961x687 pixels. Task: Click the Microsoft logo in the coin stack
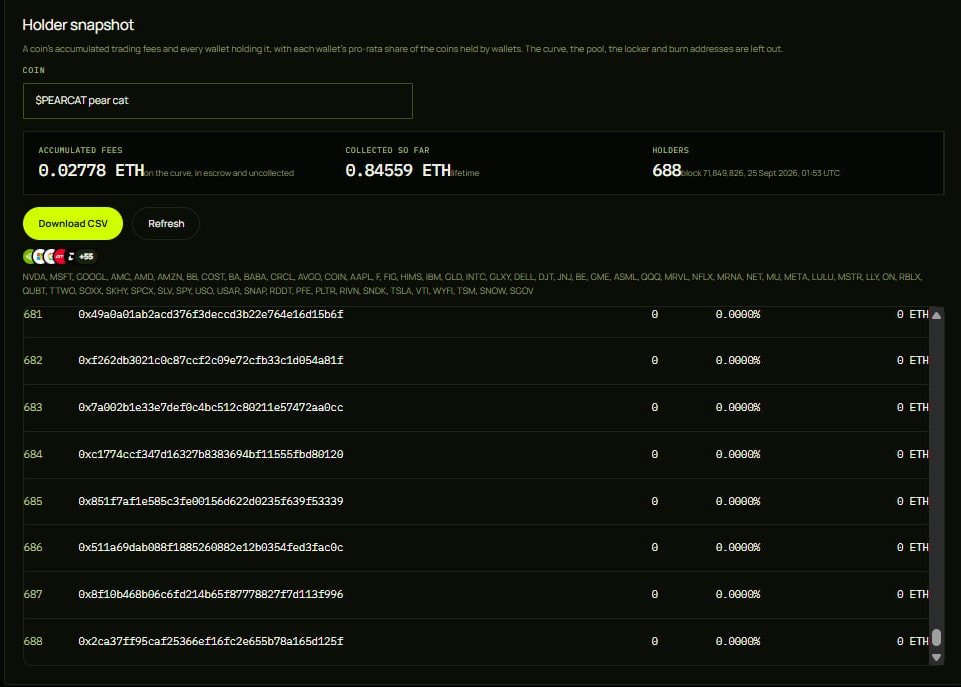point(38,256)
